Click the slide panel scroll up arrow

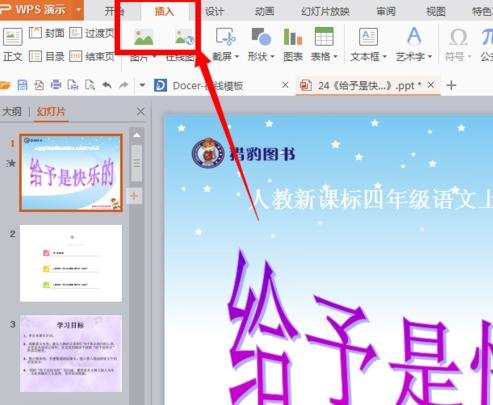(x=137, y=135)
